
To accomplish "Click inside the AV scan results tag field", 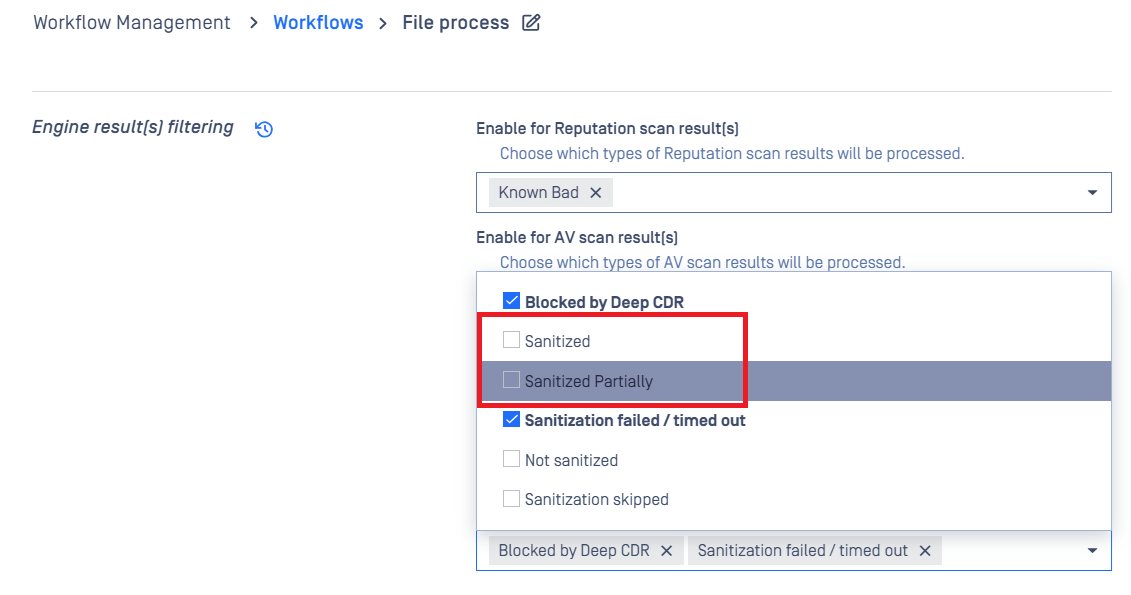I will 1010,551.
